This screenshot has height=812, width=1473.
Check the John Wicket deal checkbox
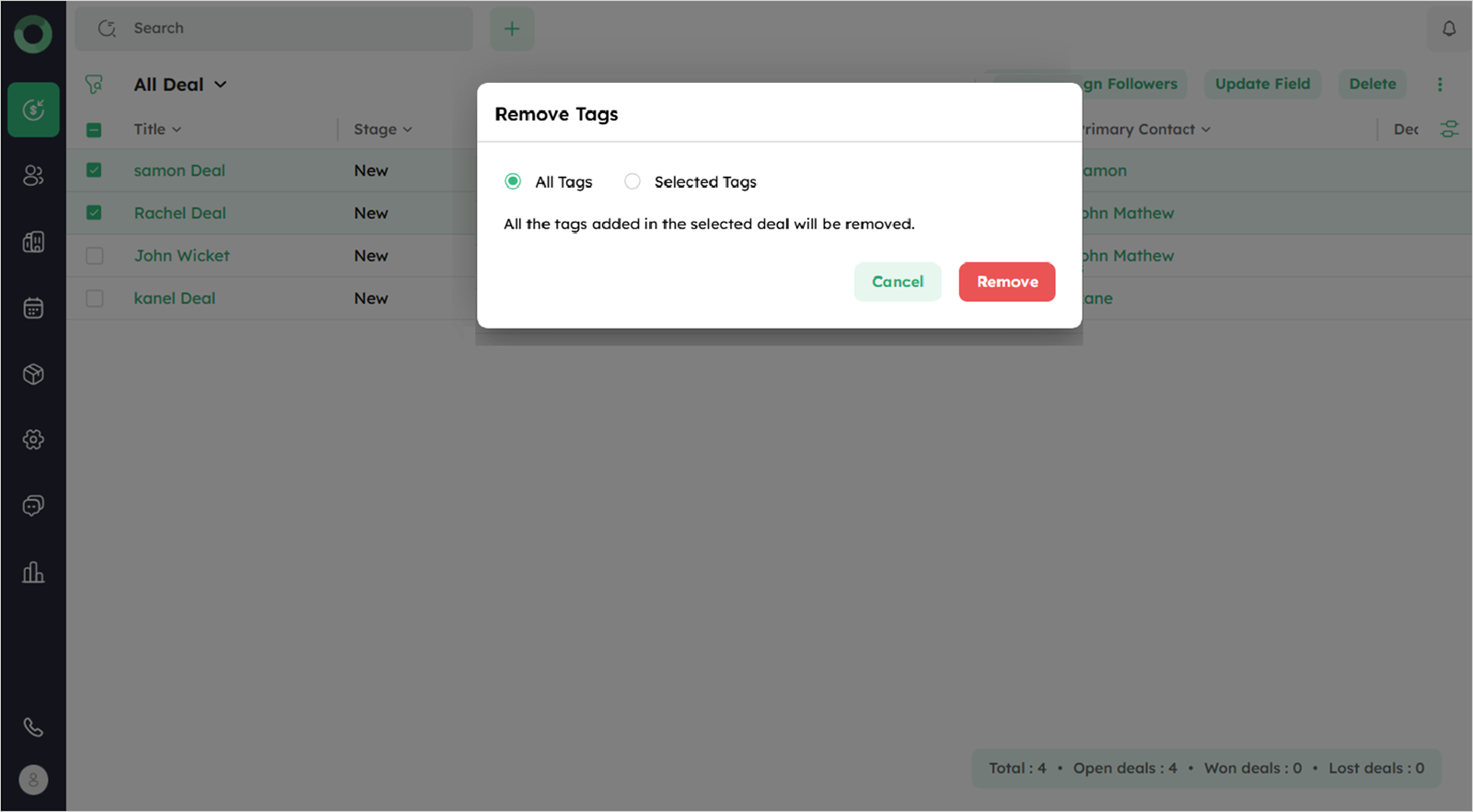tap(95, 256)
